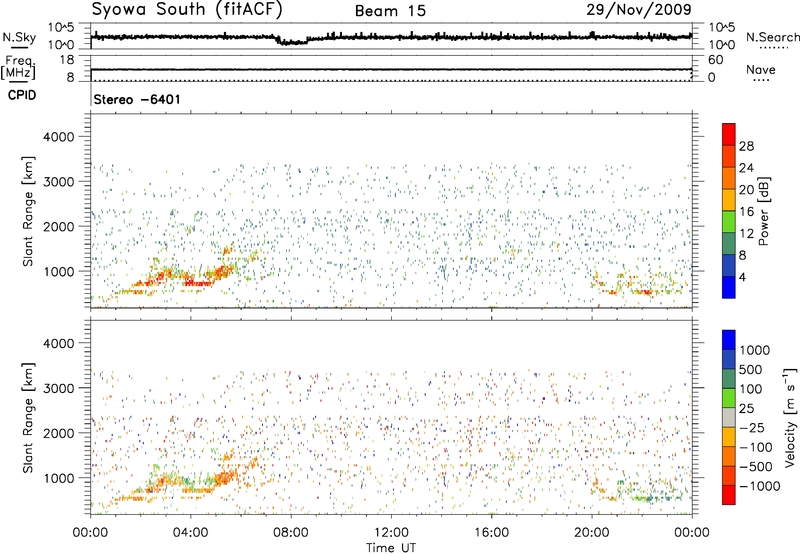Click the '4000' range tick of power panel
Viewport: 800px width, 554px height.
[59, 137]
